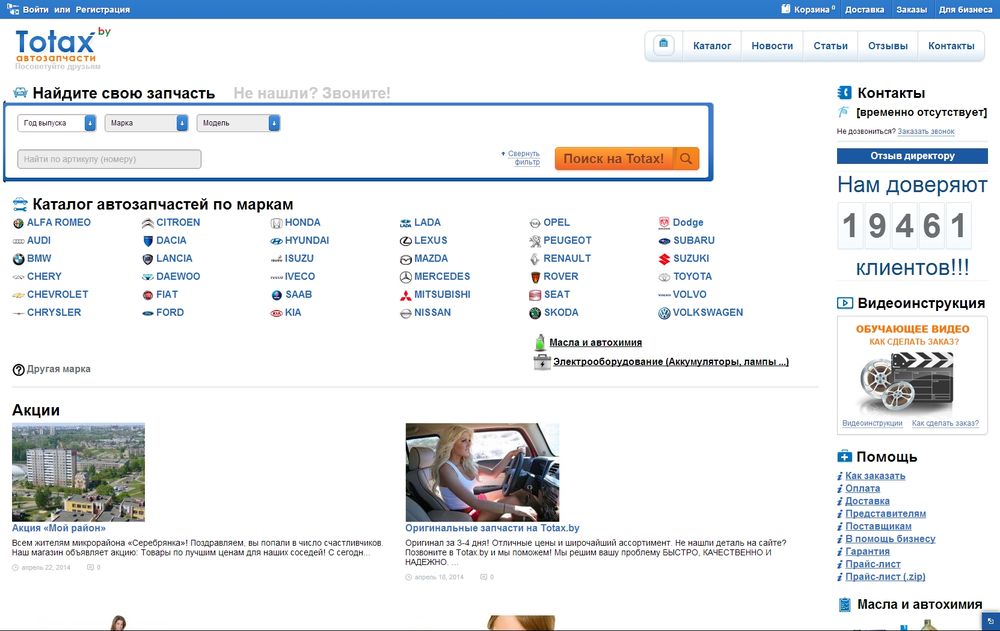Click the Mitsubishi red diamonds icon
1000x631 pixels.
click(x=406, y=295)
